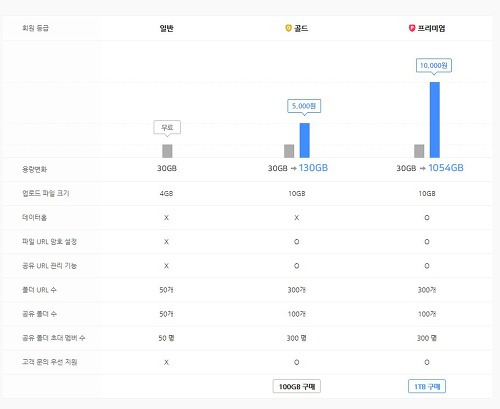Click the 50 명 member count value
The height and width of the screenshot is (409, 500).
(166, 338)
